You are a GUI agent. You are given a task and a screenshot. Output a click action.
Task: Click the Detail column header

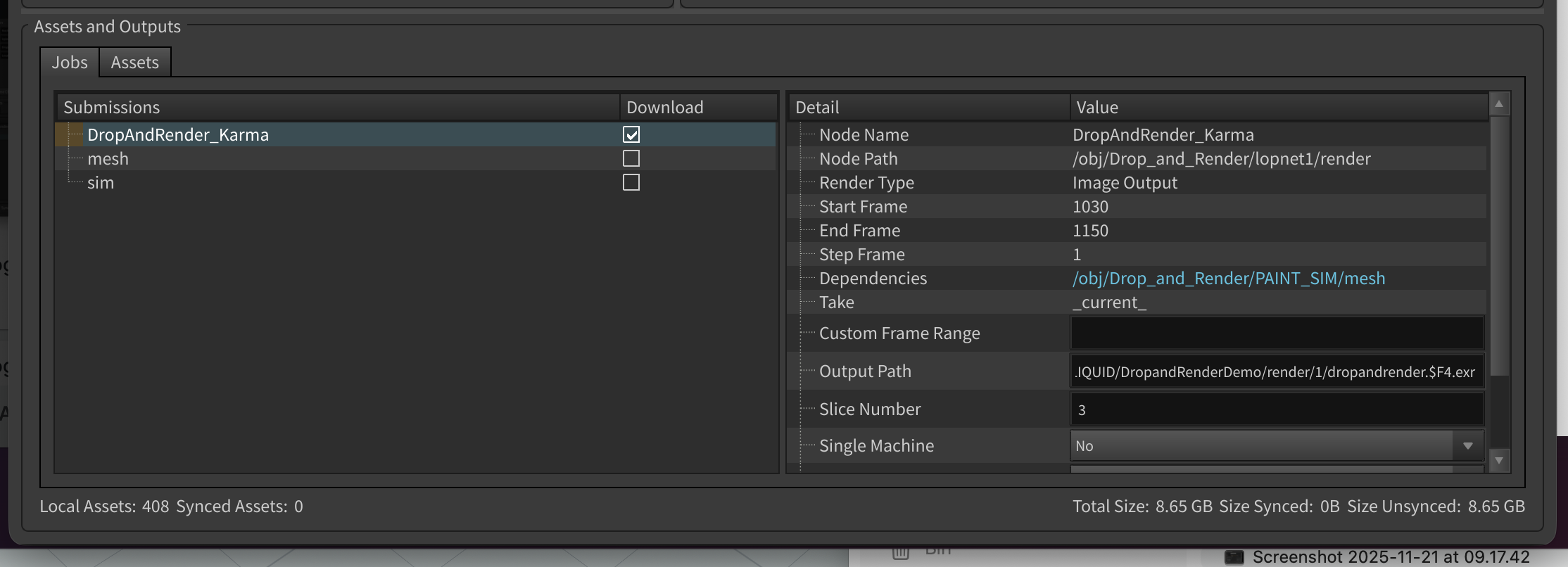click(x=929, y=107)
